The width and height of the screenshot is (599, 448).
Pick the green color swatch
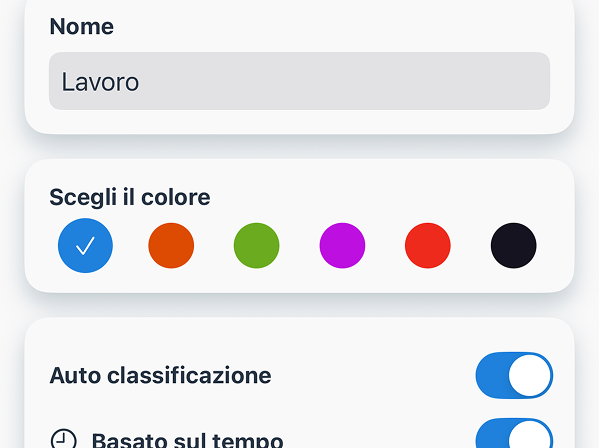[256, 246]
